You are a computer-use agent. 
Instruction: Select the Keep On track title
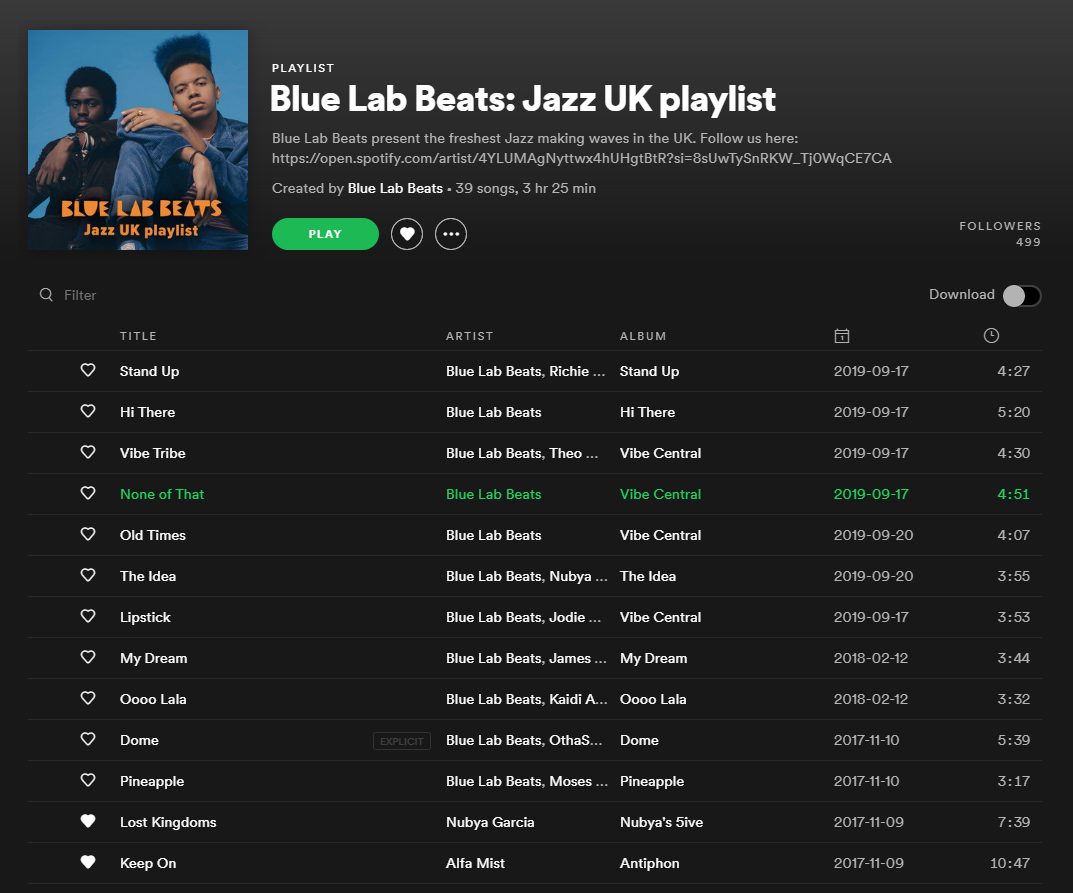pos(148,864)
